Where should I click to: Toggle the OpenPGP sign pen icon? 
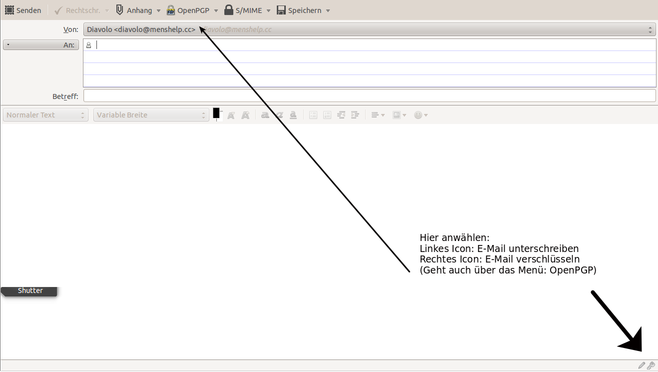tap(641, 366)
